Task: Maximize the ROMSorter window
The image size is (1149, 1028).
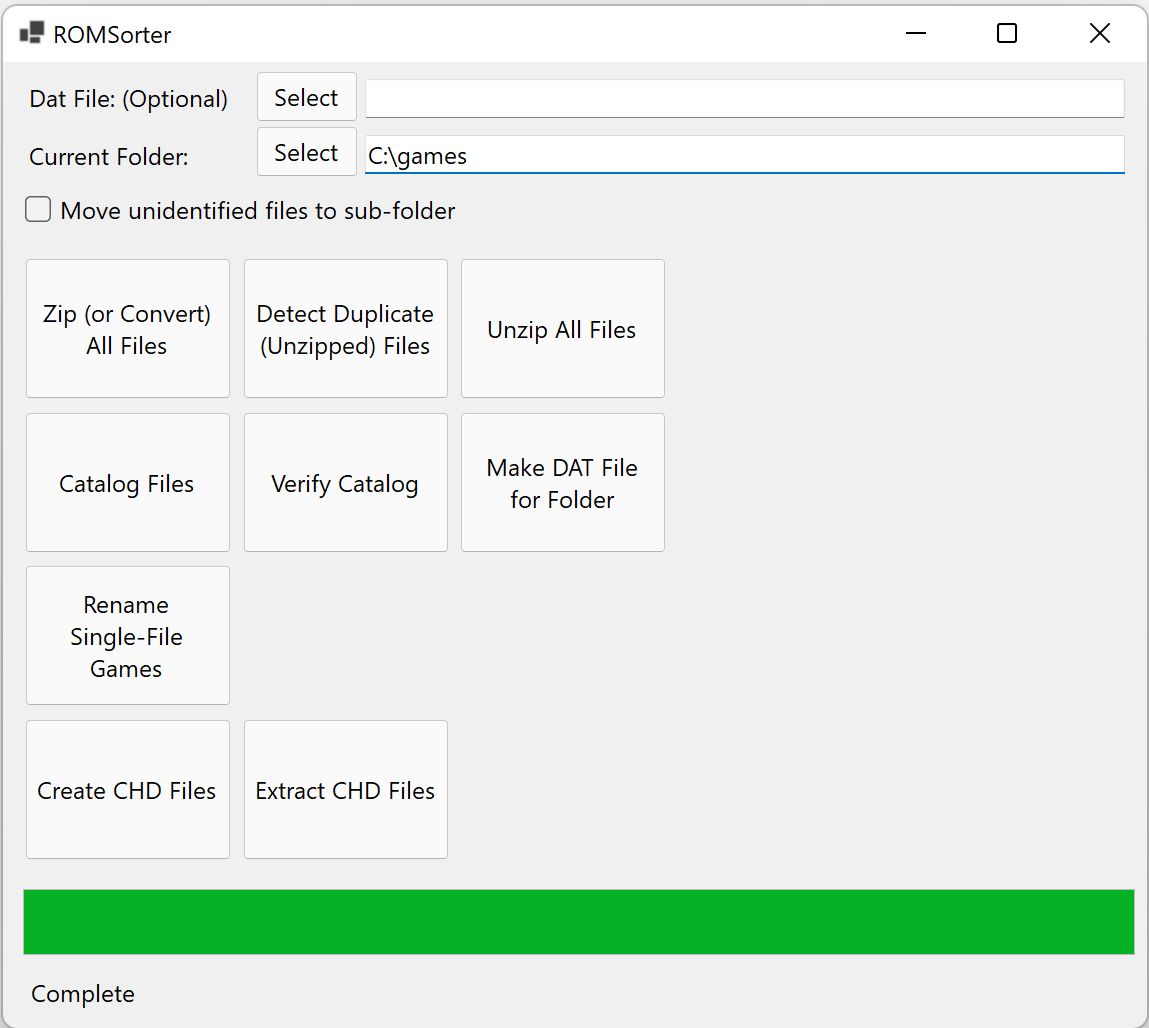Action: tap(1007, 33)
